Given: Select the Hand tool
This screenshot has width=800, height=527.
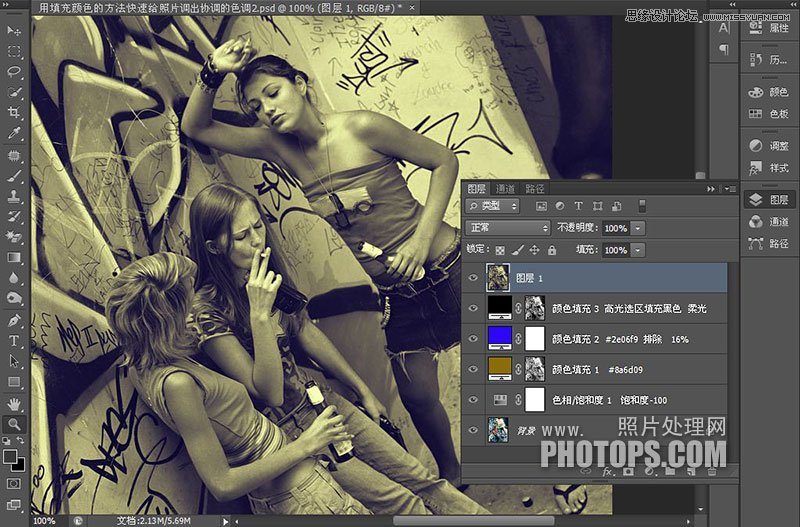Looking at the screenshot, I should point(14,405).
